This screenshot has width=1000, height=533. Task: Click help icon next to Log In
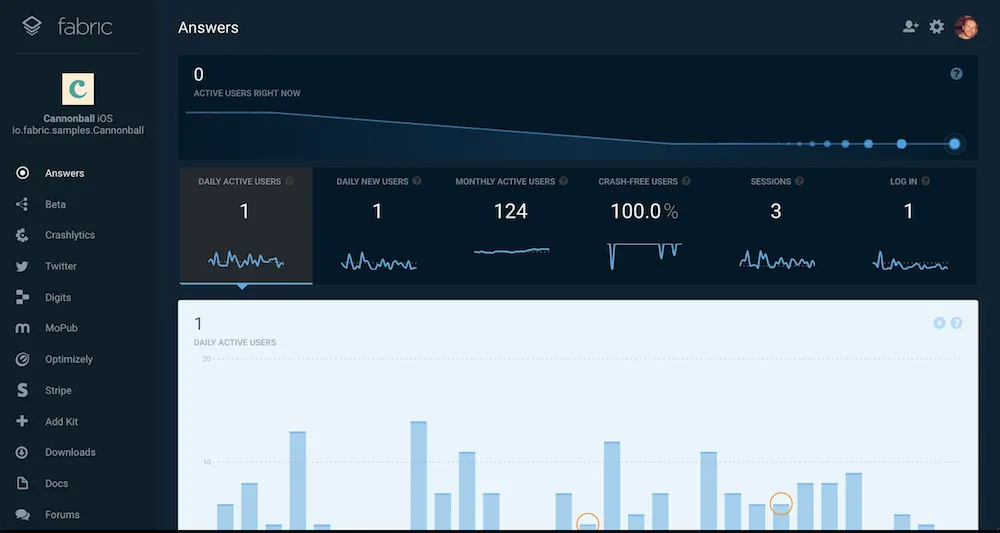click(x=925, y=181)
